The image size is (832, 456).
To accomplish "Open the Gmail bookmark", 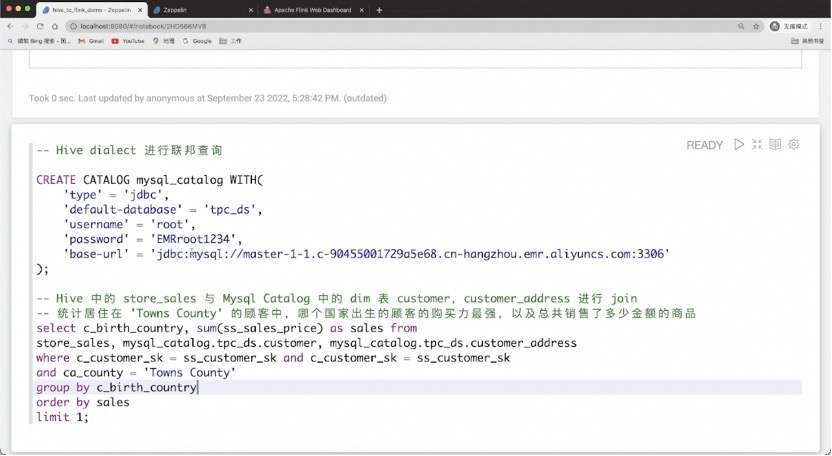I will [x=91, y=41].
